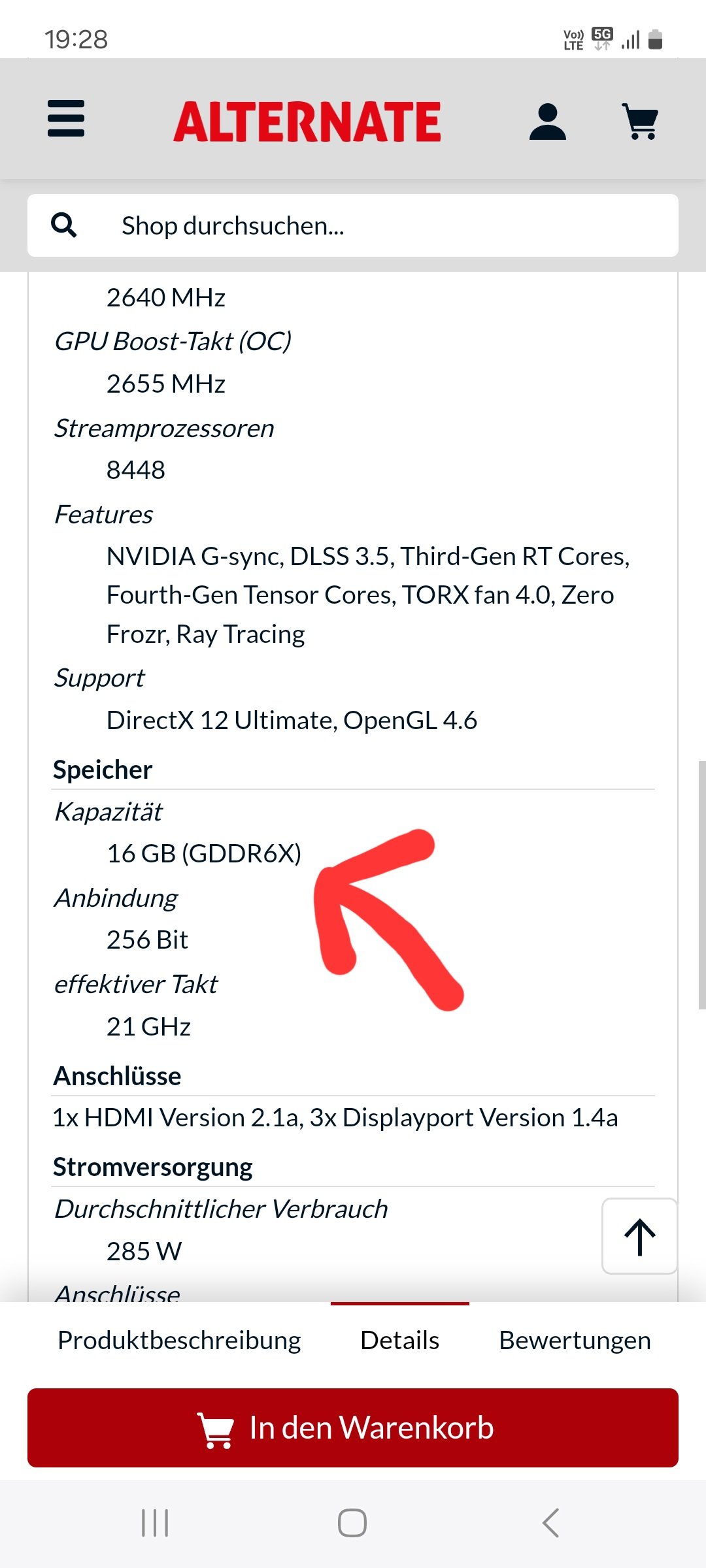Tap the Android home button

(352, 1523)
